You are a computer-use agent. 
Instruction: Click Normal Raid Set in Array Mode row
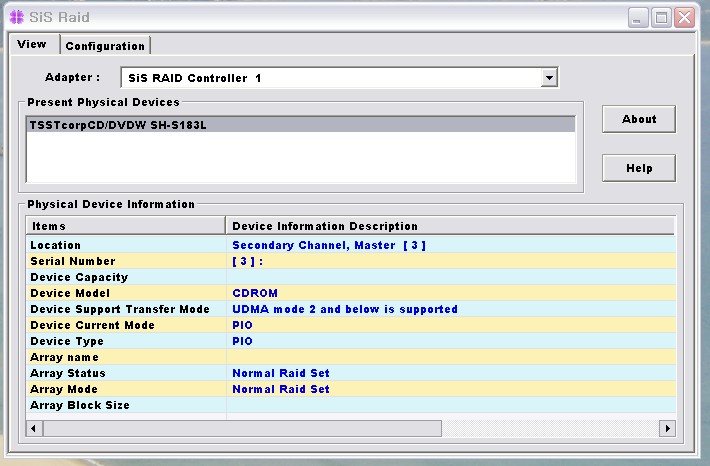281,389
